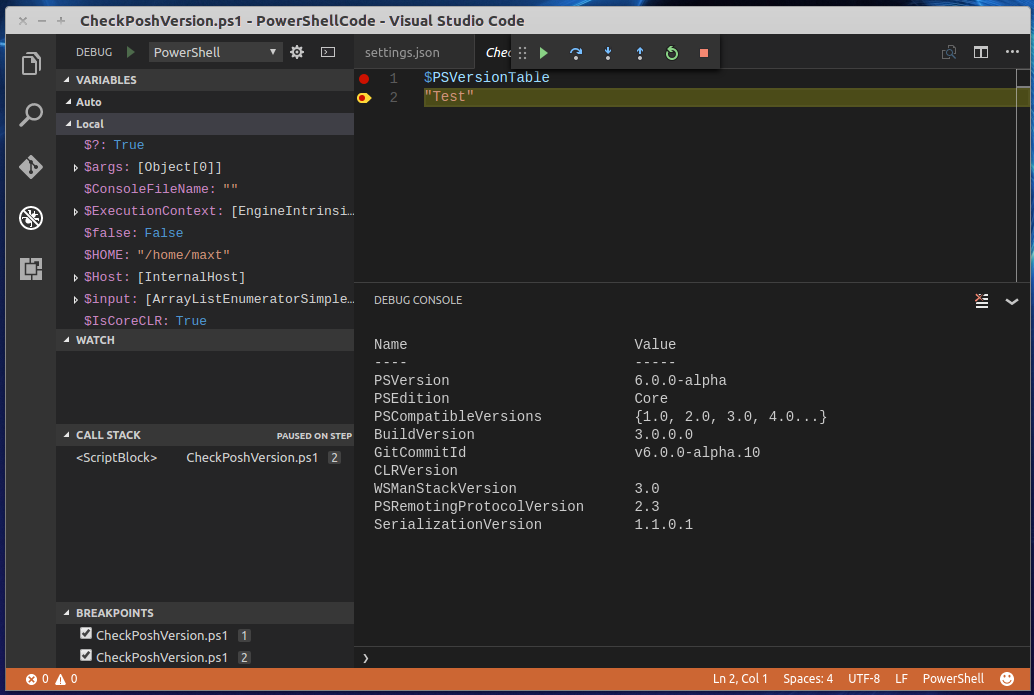
Task: Expand the $input variable
Action: (x=76, y=299)
